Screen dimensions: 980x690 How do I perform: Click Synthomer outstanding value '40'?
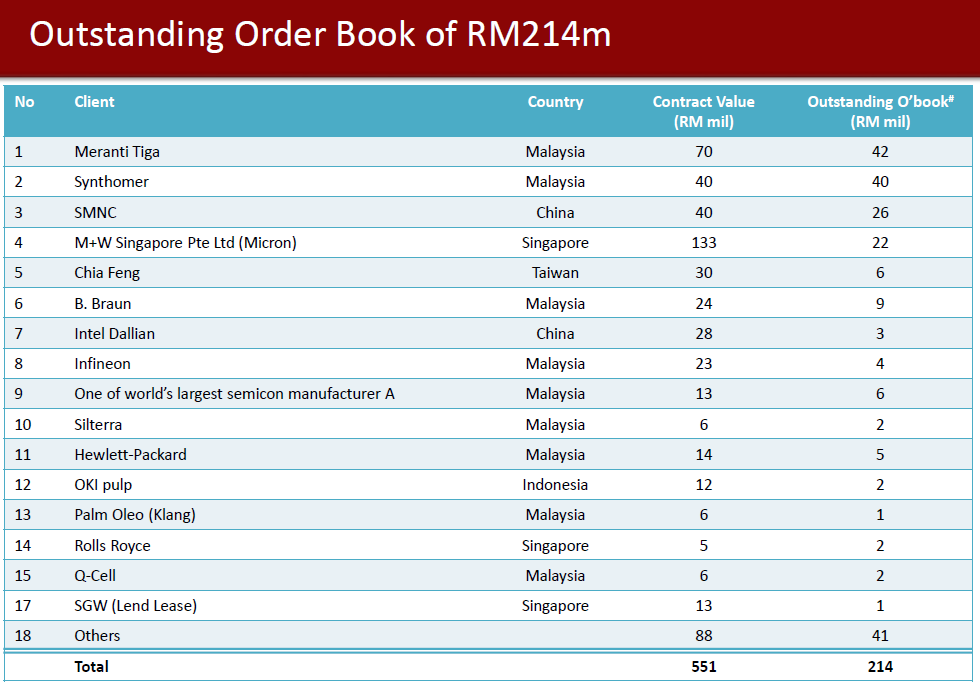click(880, 182)
